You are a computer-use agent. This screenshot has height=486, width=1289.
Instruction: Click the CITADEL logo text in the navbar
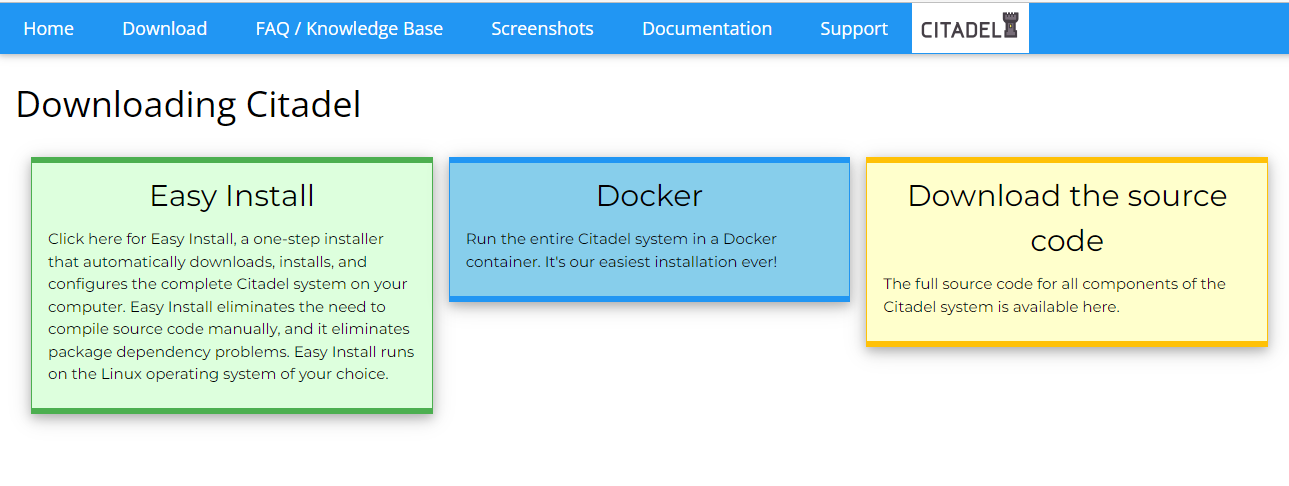pyautogui.click(x=960, y=30)
